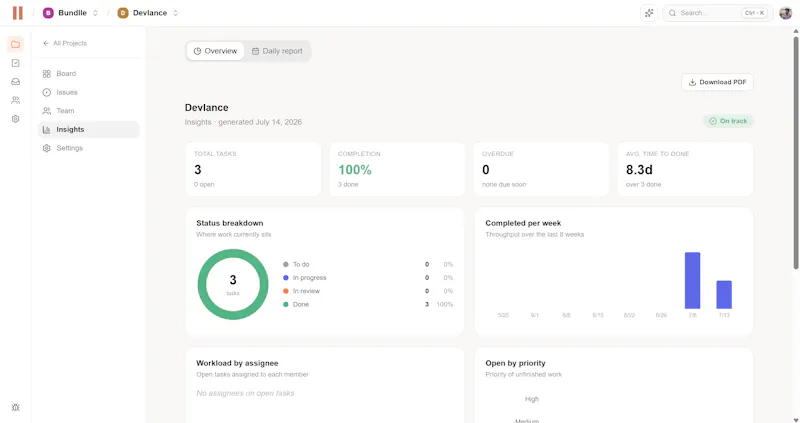Click the 8.3d average time value
The image size is (800, 423).
(x=639, y=169)
